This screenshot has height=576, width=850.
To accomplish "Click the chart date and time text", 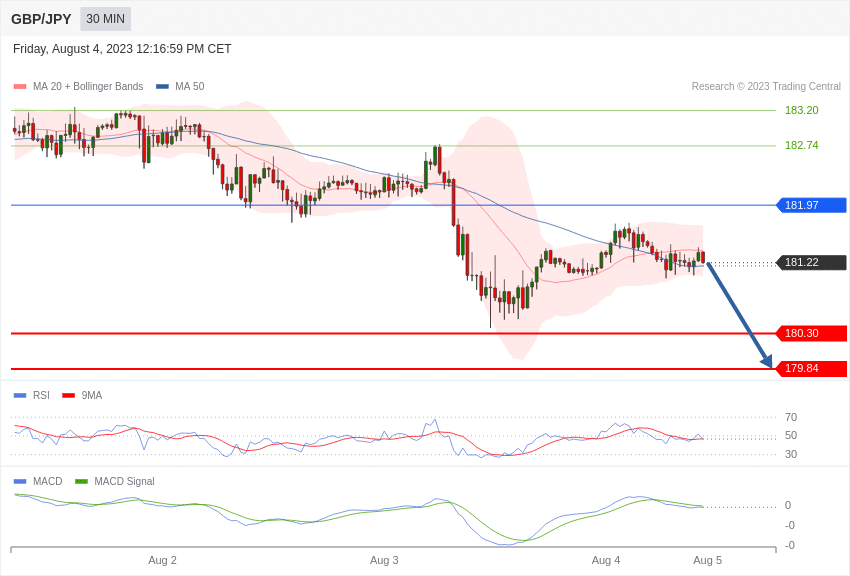I will pyautogui.click(x=122, y=49).
